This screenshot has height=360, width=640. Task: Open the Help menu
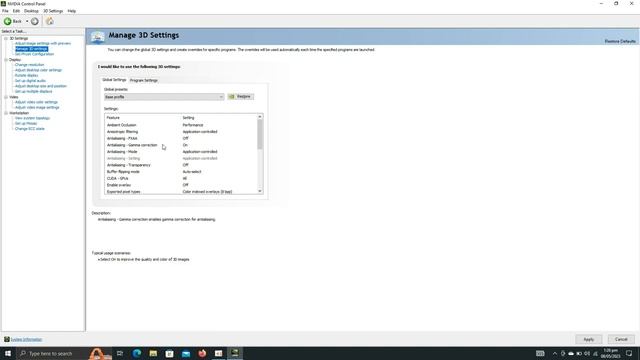[x=71, y=11]
